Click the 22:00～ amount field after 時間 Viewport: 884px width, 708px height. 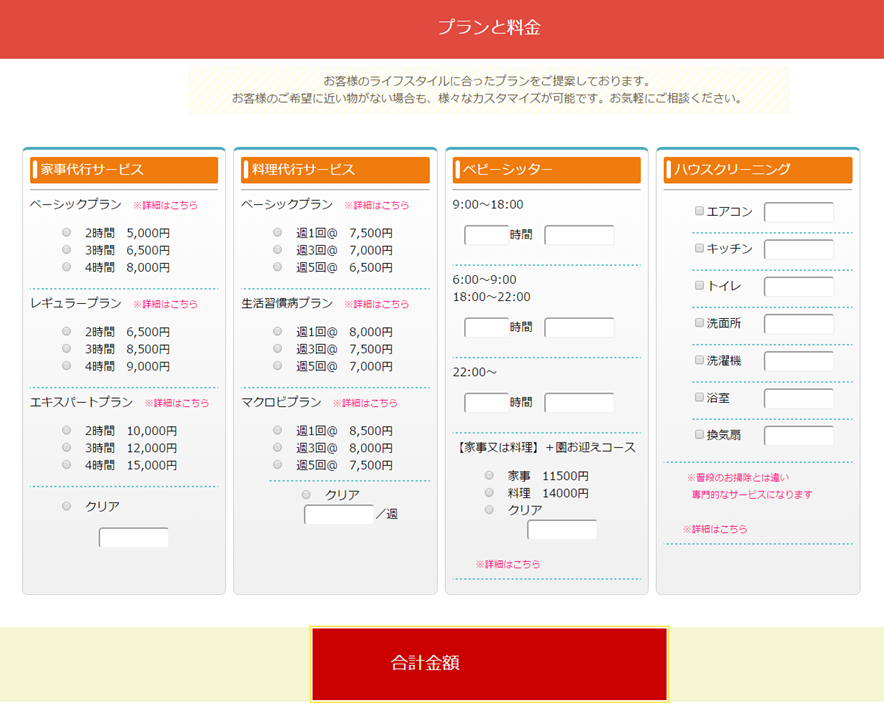(580, 403)
